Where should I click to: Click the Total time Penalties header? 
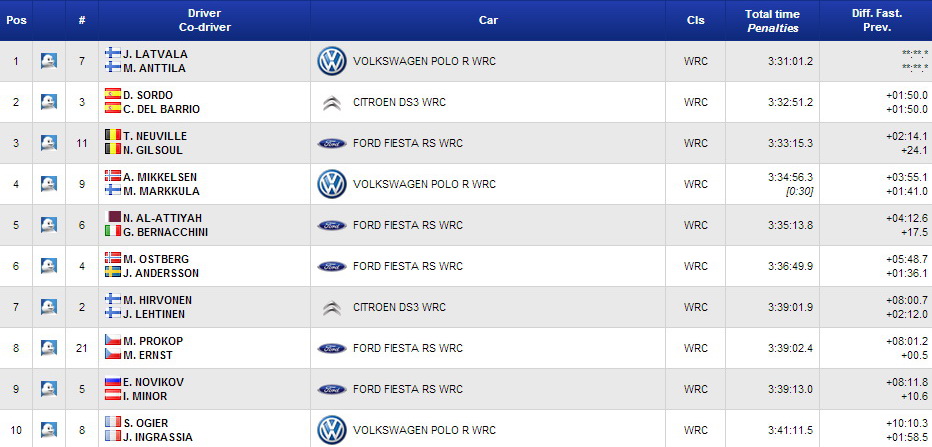(x=773, y=20)
